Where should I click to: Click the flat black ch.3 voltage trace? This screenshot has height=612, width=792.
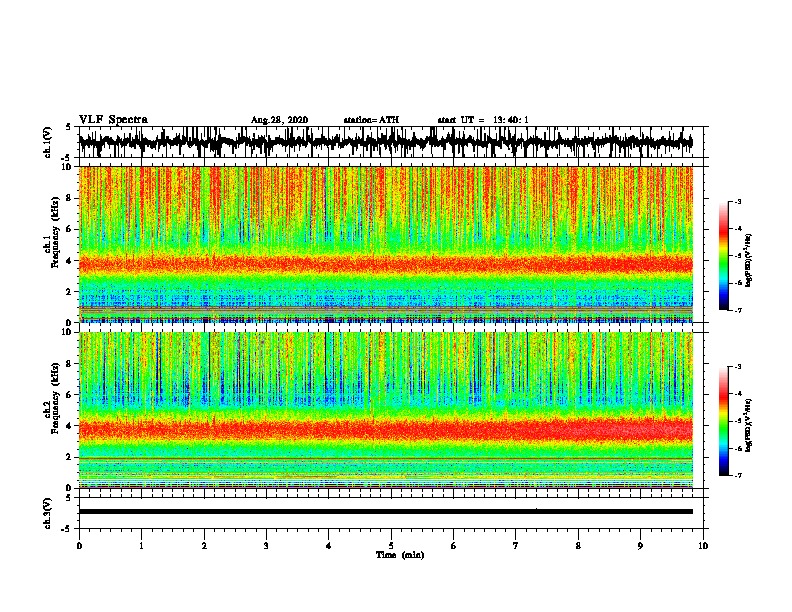386,512
